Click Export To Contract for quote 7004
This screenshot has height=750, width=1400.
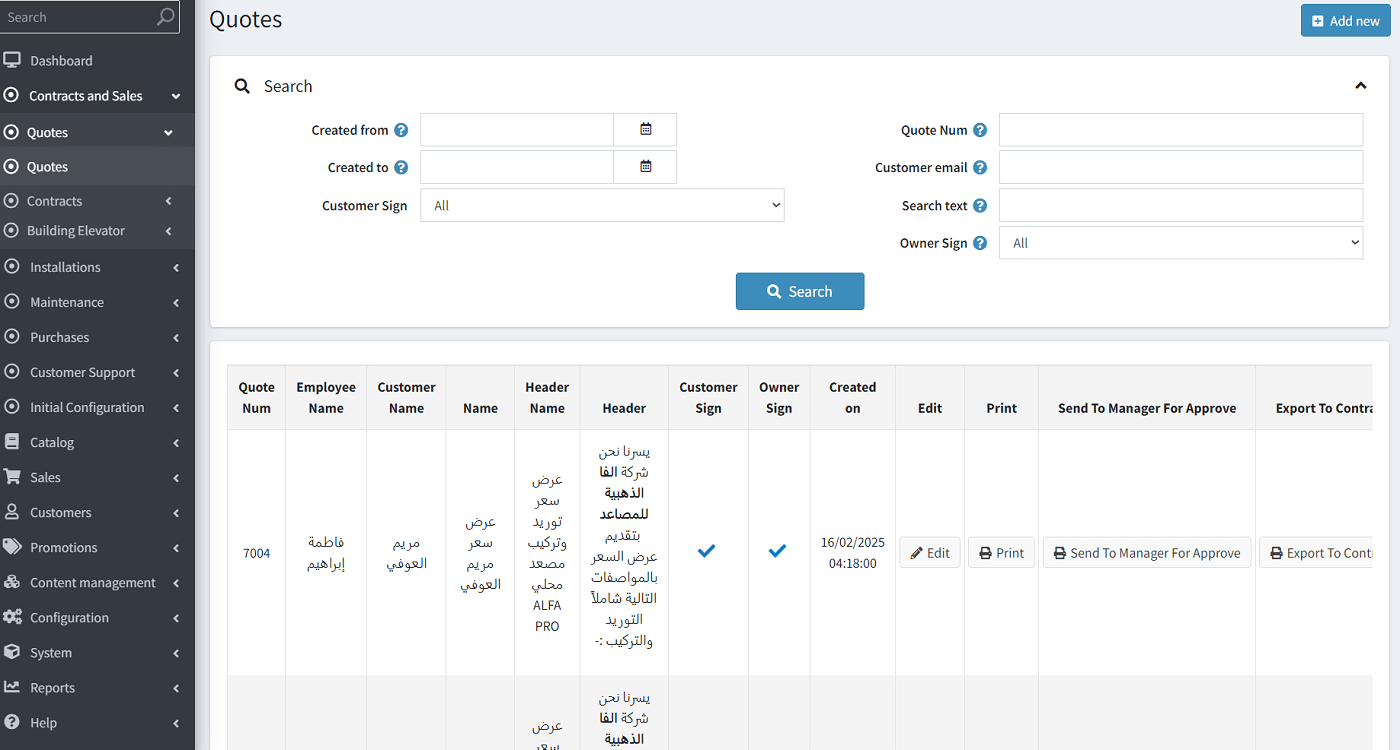click(x=1316, y=553)
